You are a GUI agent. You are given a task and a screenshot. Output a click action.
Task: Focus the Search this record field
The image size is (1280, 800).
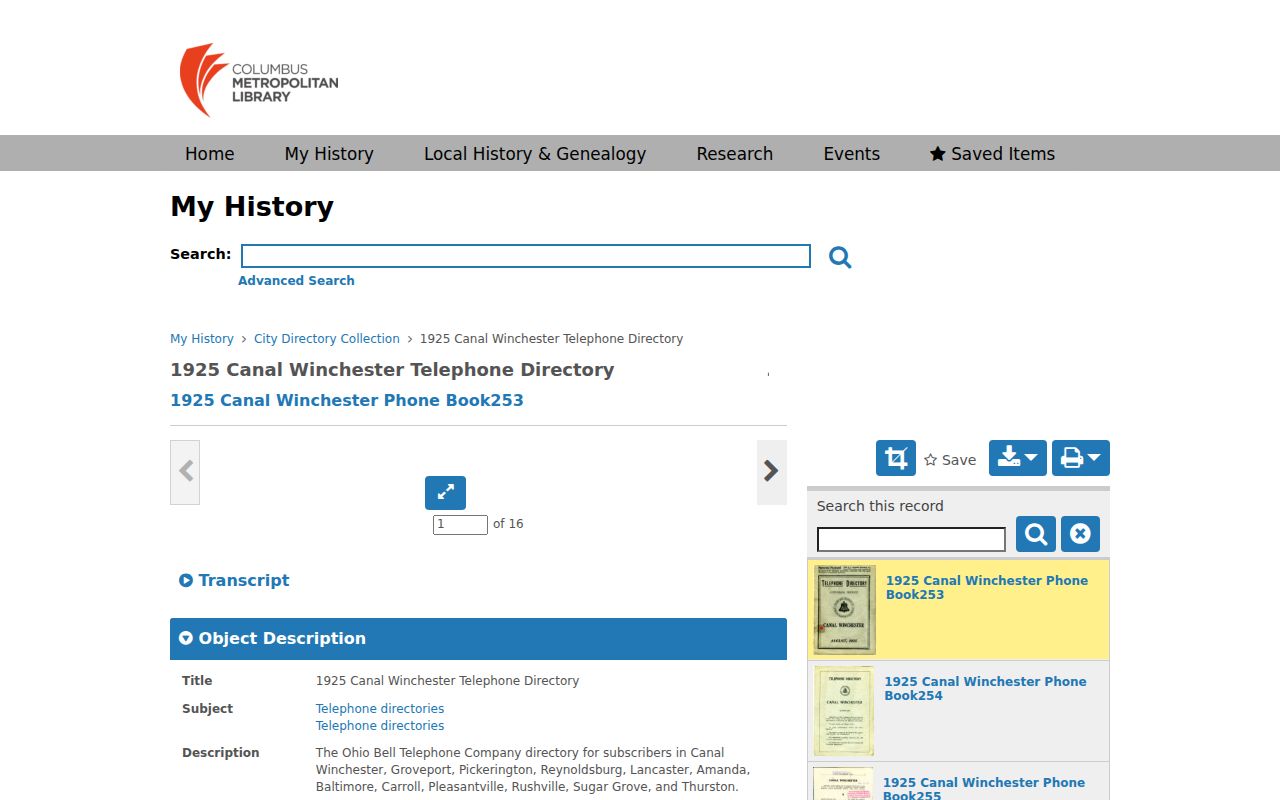pyautogui.click(x=911, y=540)
